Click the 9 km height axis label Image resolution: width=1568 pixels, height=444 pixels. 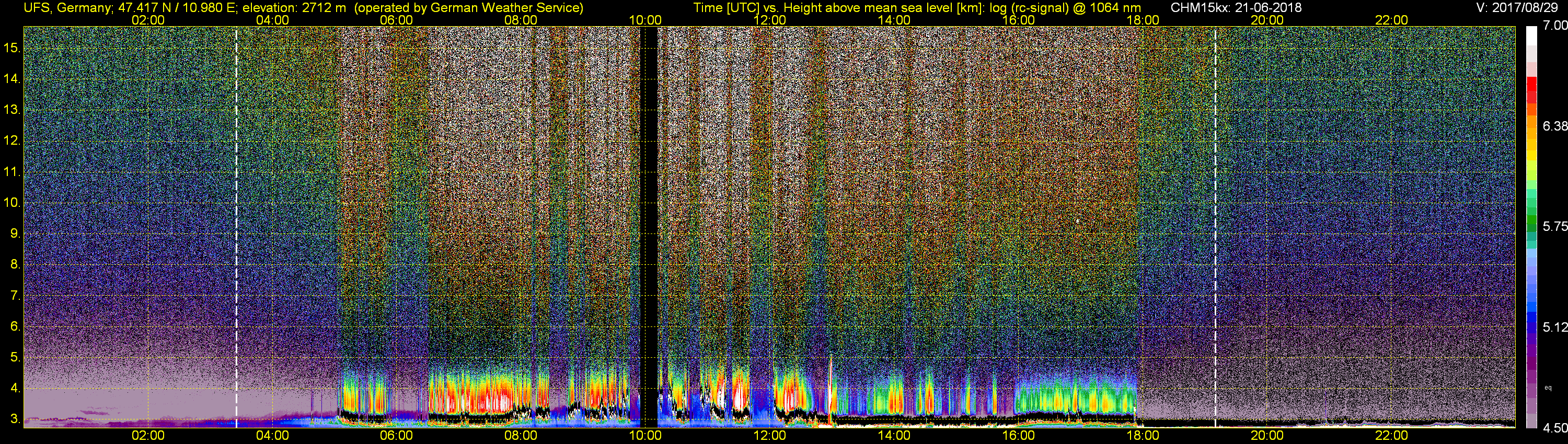pyautogui.click(x=14, y=233)
